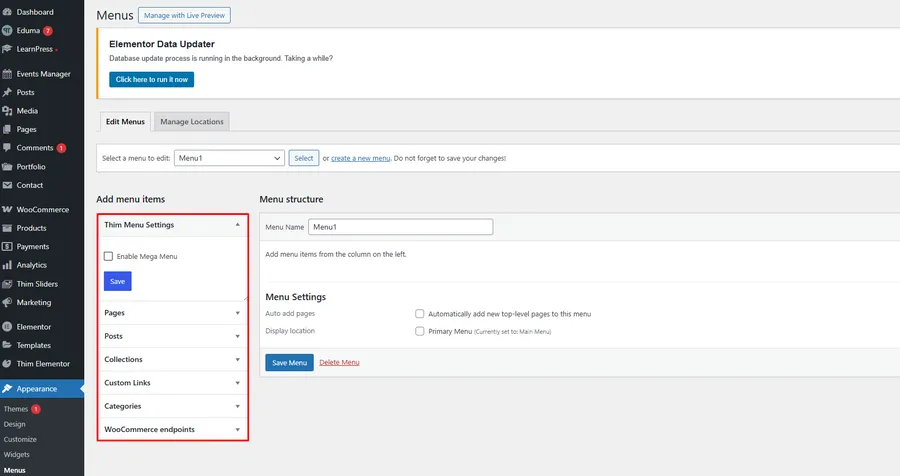Click the Save Menu button
This screenshot has height=476, width=900.
(x=289, y=362)
